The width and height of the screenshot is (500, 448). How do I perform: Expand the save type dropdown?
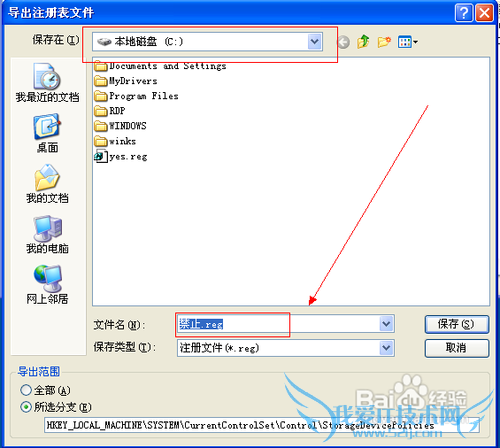[x=386, y=348]
